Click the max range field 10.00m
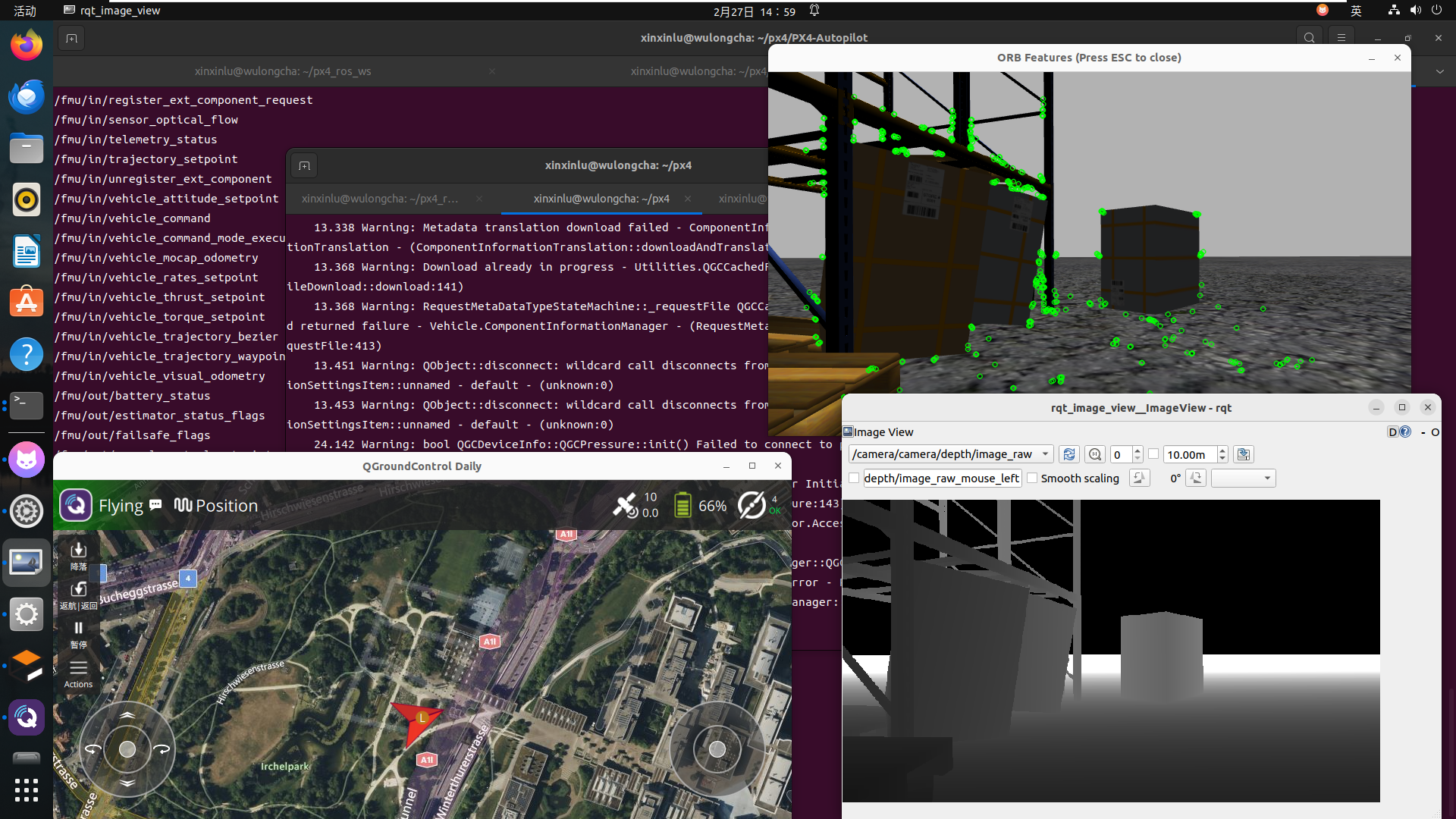This screenshot has width=1456, height=819. (1189, 454)
